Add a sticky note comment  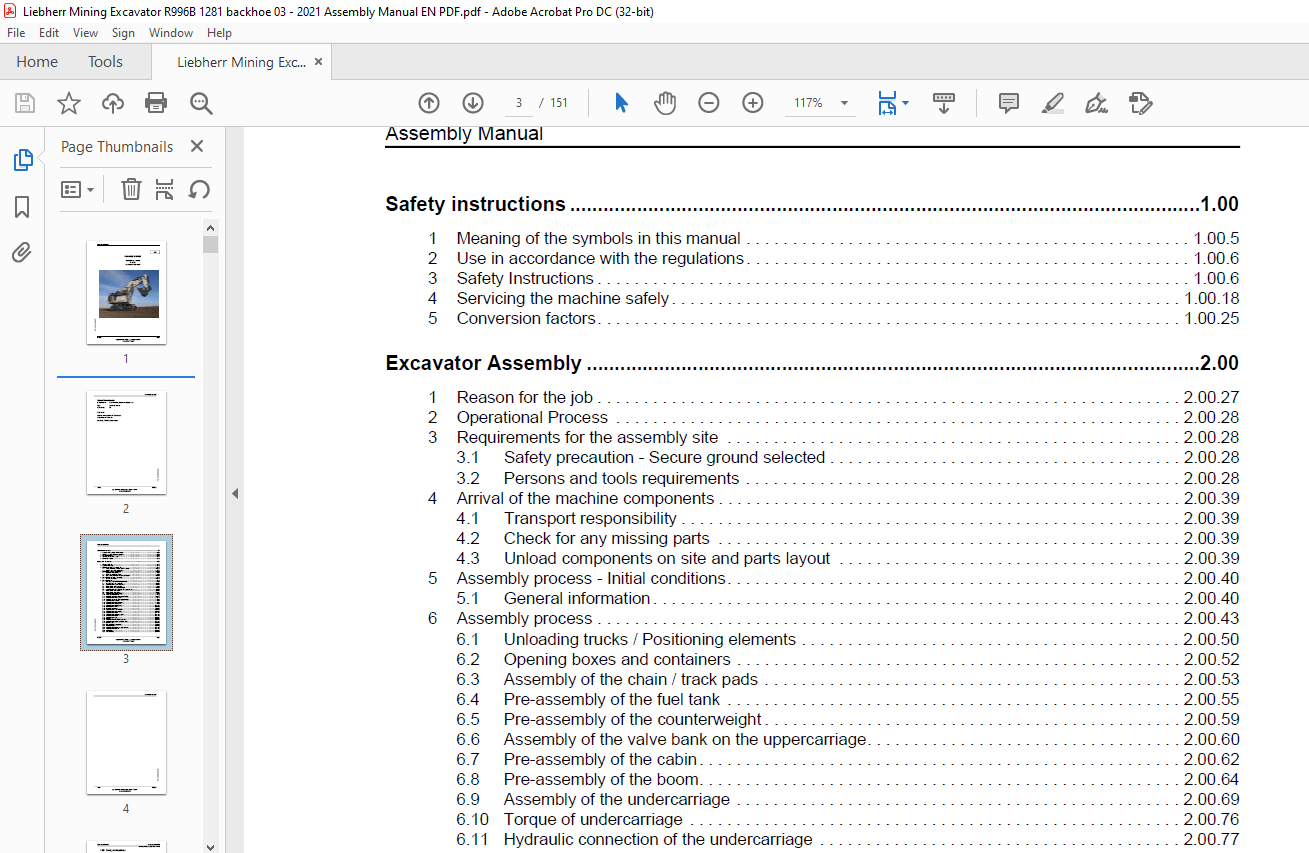[1009, 103]
